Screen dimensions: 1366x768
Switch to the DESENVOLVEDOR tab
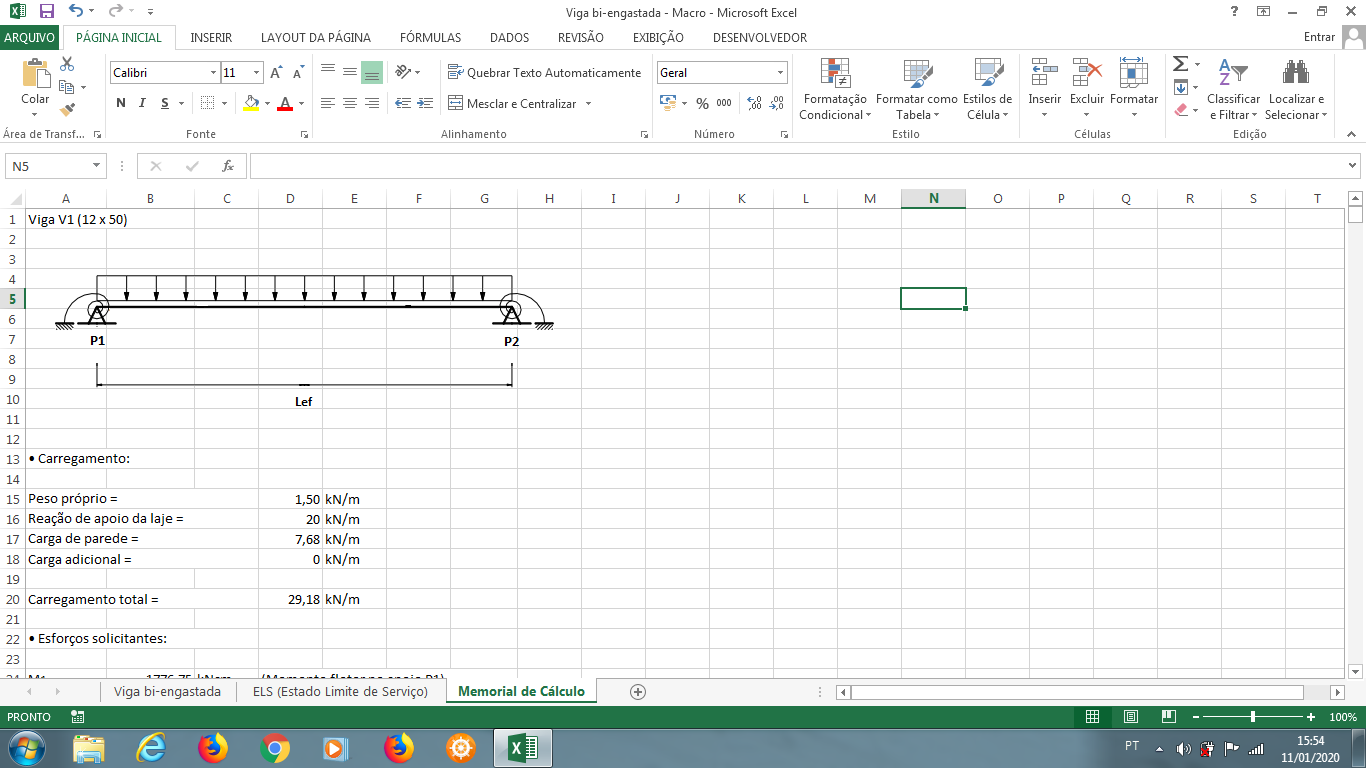point(760,38)
